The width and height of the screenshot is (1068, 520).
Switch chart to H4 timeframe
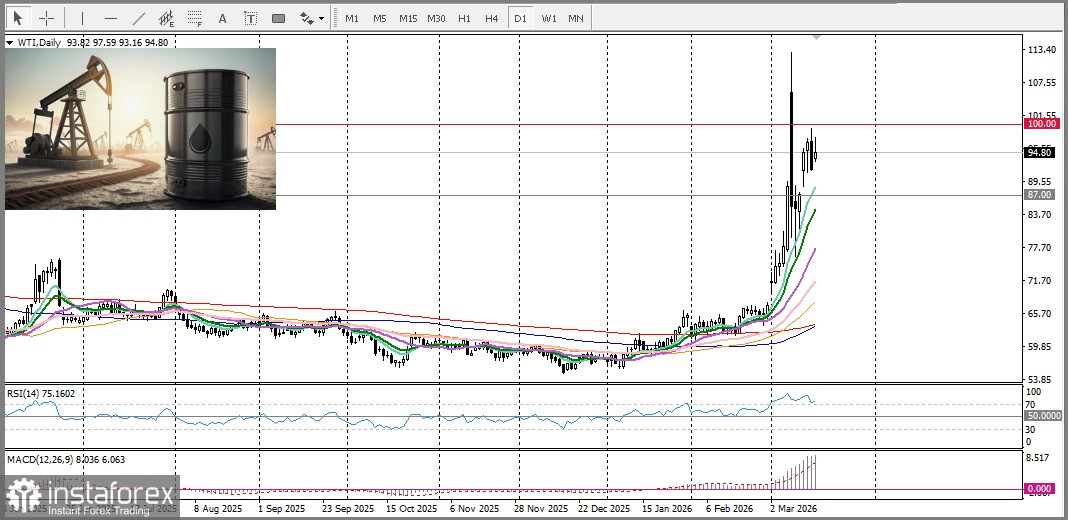pyautogui.click(x=492, y=18)
